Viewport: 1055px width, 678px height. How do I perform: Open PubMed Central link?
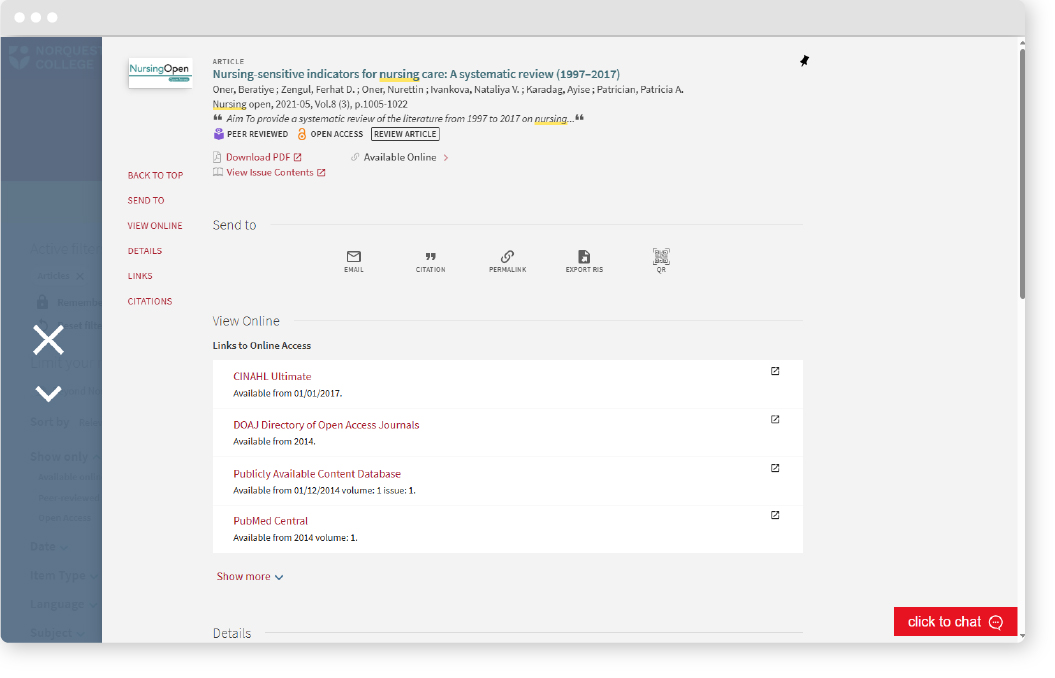270,521
